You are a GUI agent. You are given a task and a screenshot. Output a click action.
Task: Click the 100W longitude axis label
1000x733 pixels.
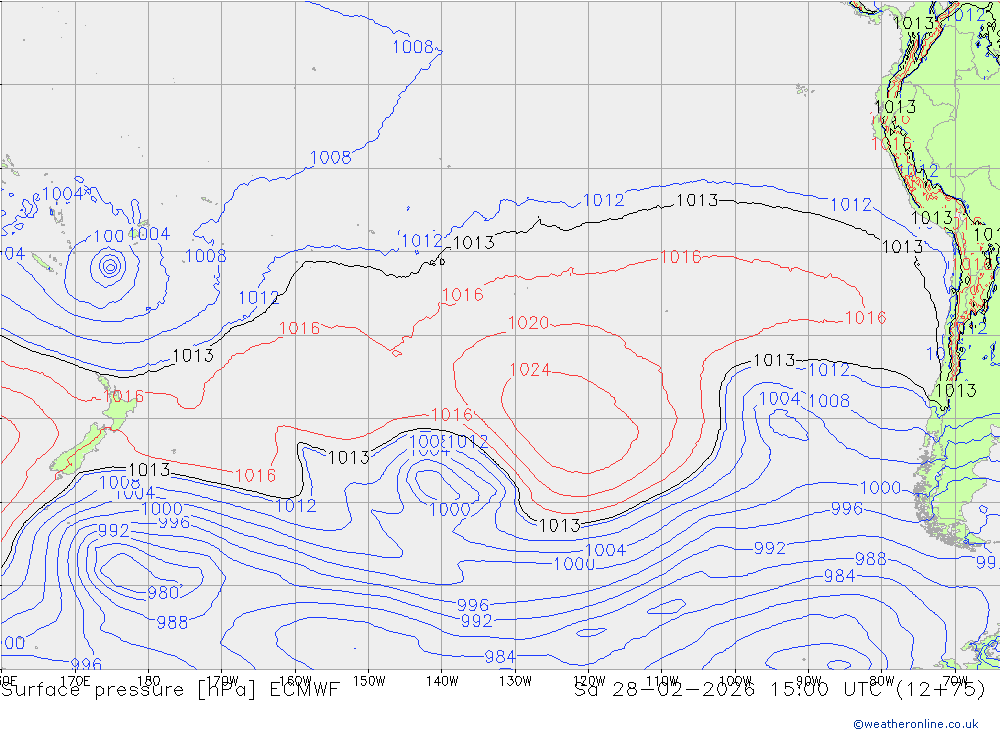735,681
